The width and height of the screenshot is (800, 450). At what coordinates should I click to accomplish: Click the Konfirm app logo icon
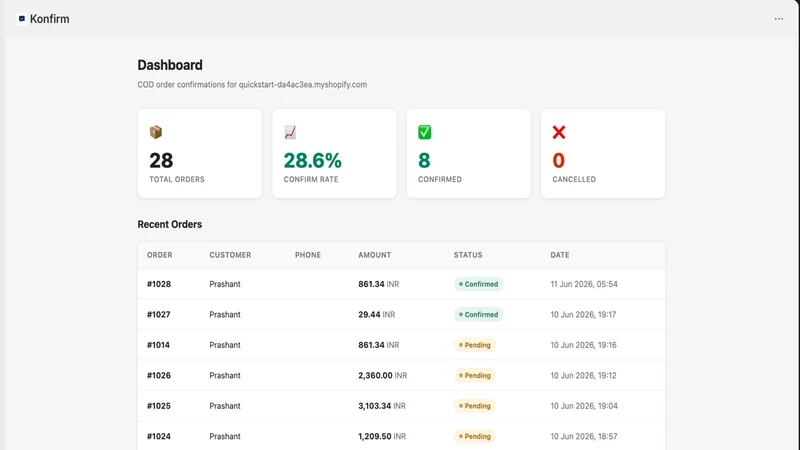(x=21, y=19)
